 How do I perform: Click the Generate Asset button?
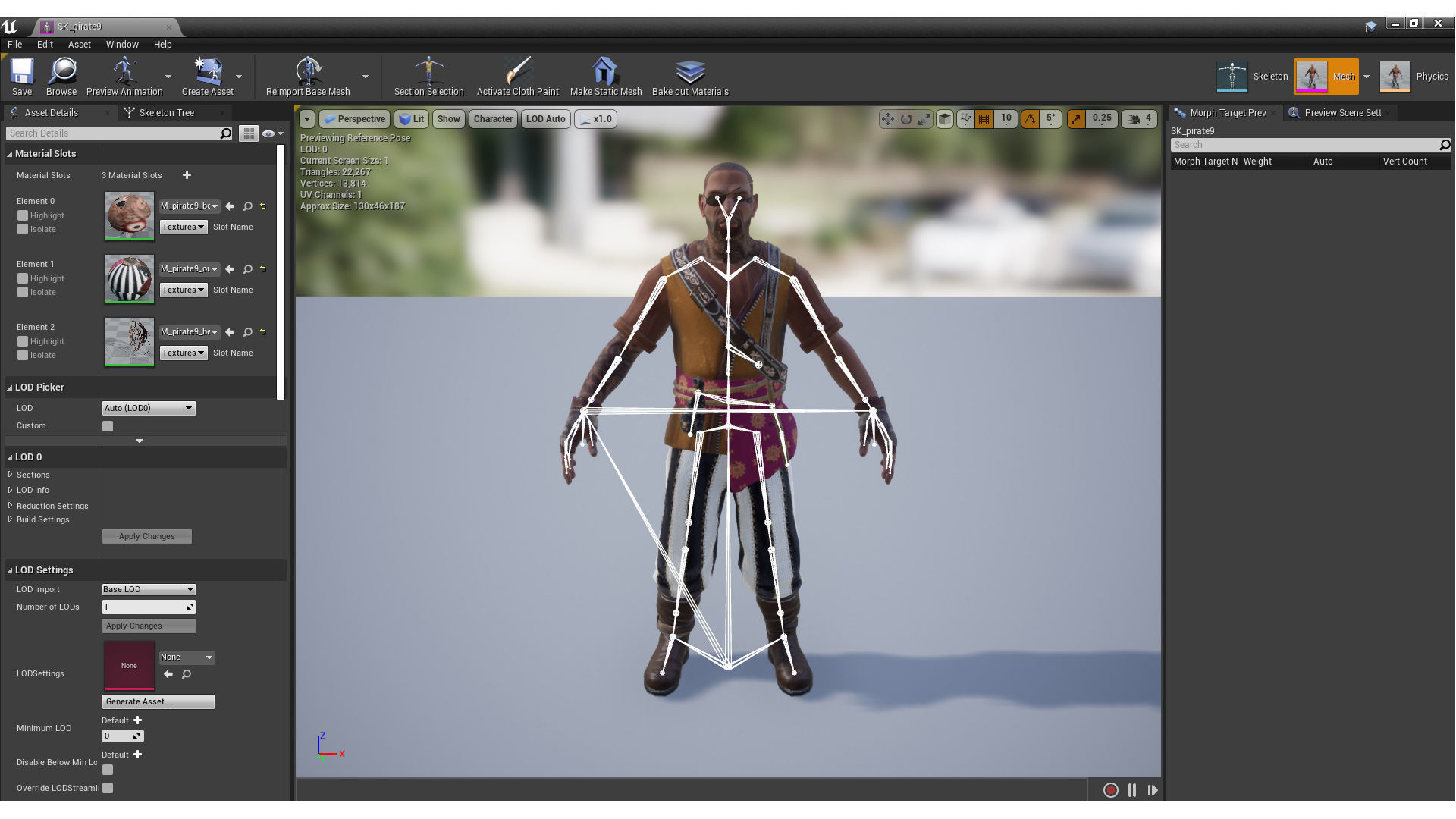point(158,701)
